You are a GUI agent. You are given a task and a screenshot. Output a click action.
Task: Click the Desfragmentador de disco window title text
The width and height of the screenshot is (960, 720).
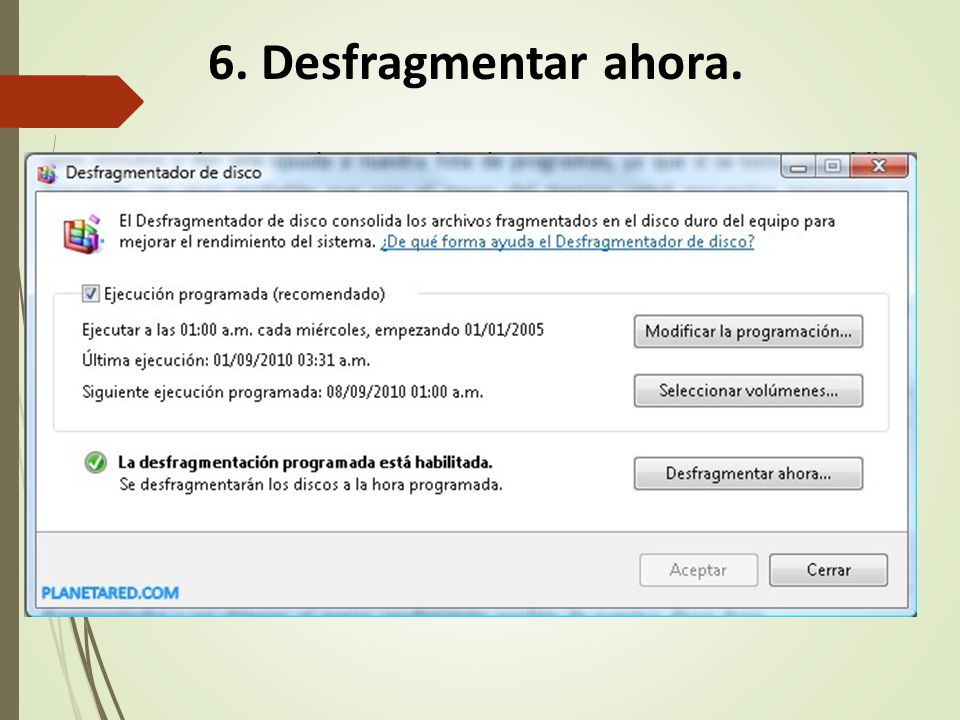[x=163, y=173]
